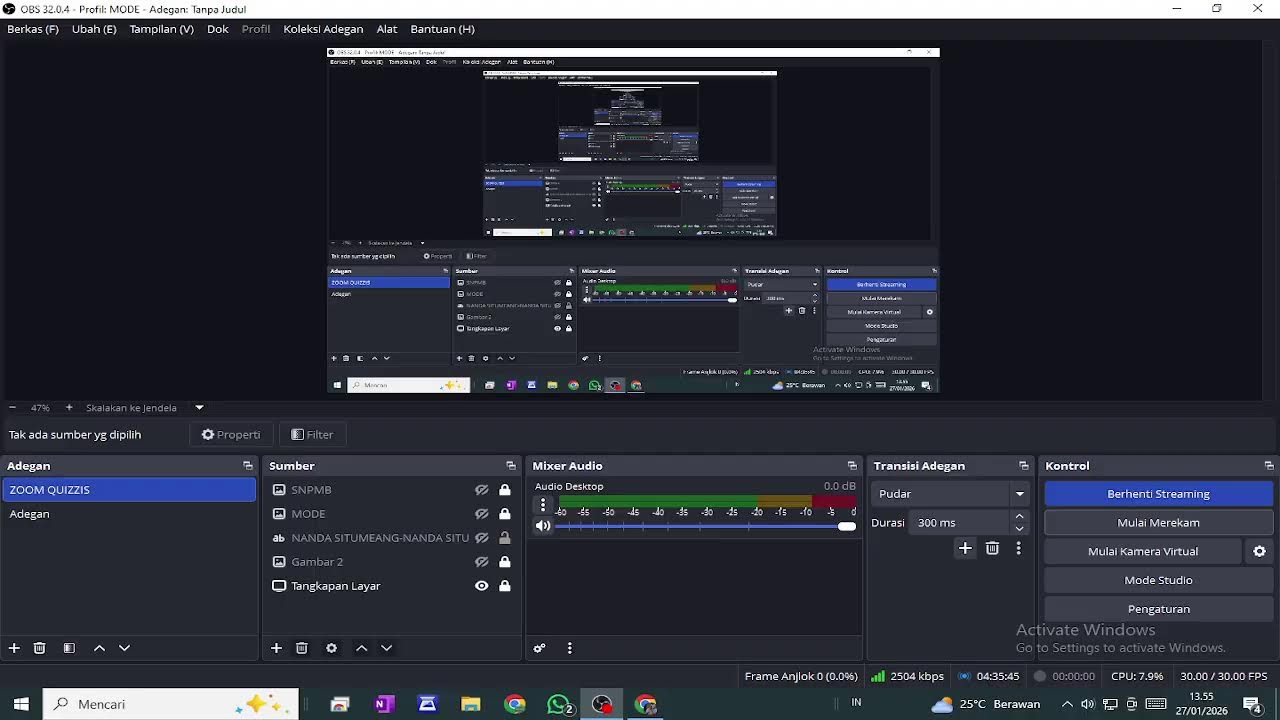Screen dimensions: 1280x720
Task: Toggle visibility of Gambar 2 source
Action: (x=481, y=562)
